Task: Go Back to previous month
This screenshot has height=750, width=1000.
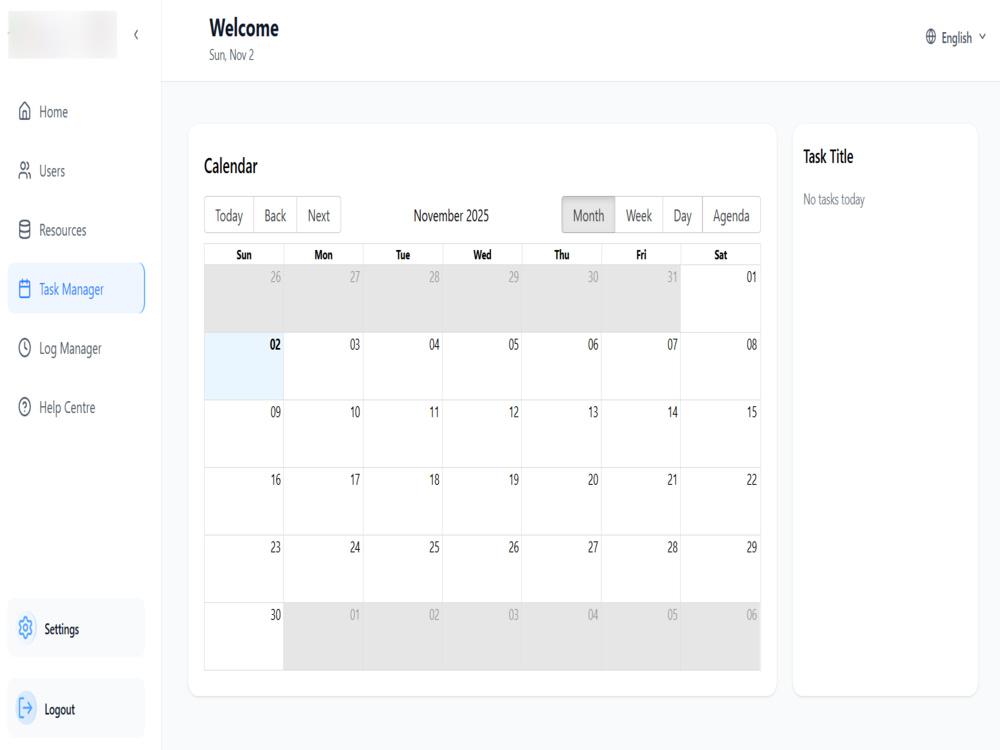Action: [276, 215]
